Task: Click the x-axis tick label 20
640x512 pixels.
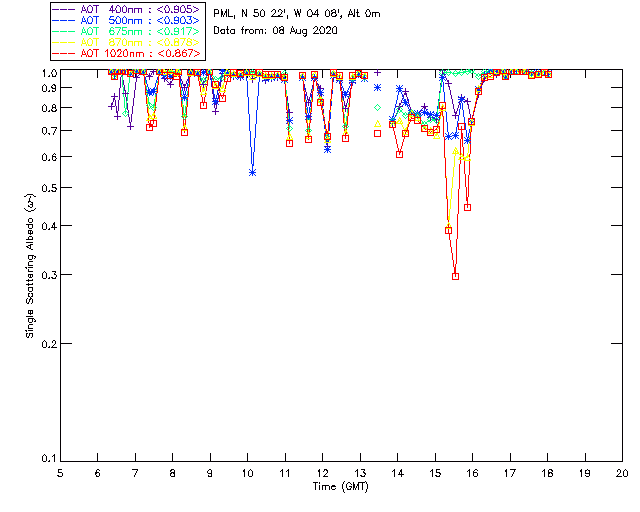Action: (x=622, y=473)
